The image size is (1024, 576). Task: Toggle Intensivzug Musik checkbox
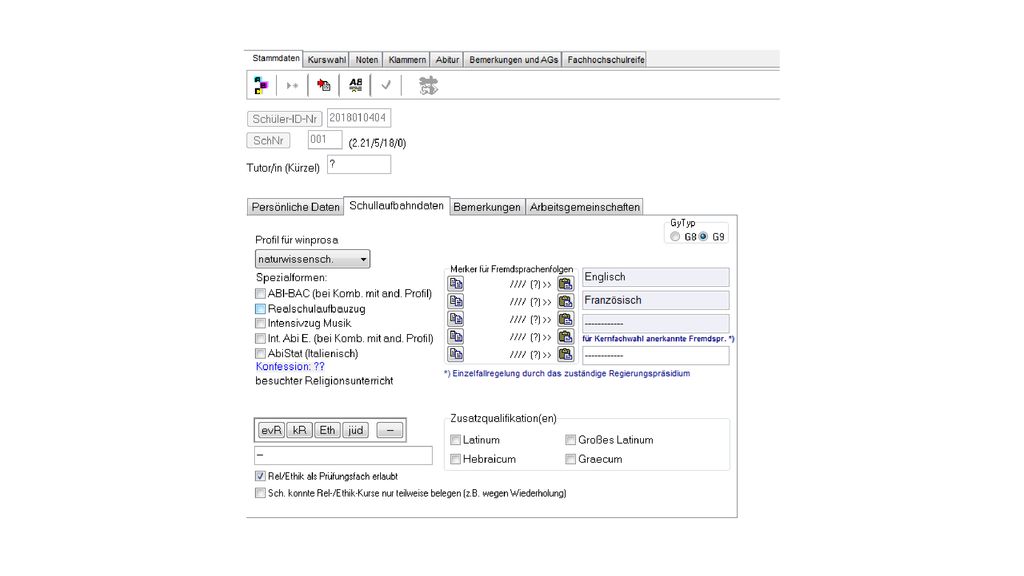pyautogui.click(x=260, y=323)
